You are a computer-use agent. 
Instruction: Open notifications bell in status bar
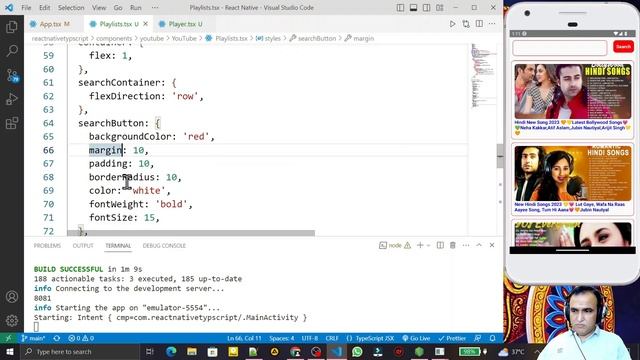click(492, 338)
